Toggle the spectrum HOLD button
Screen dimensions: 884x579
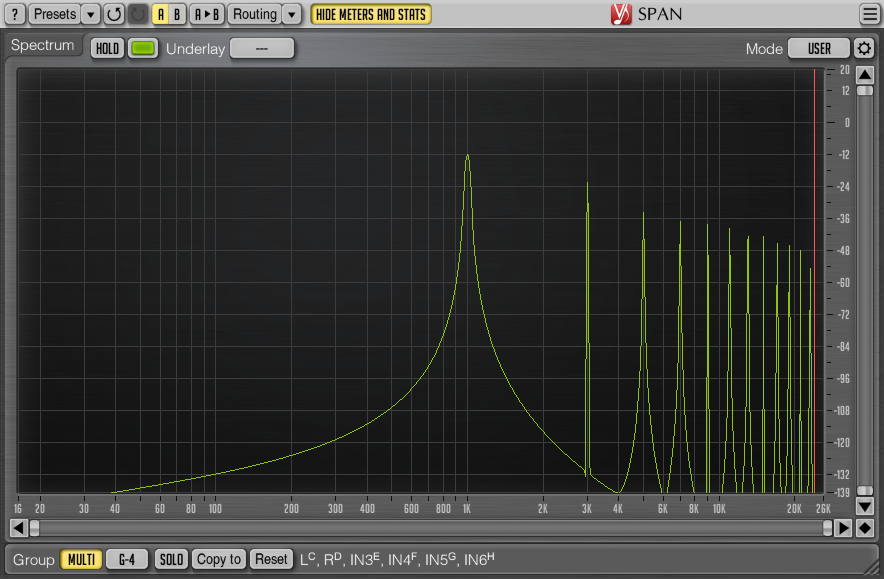coord(107,48)
